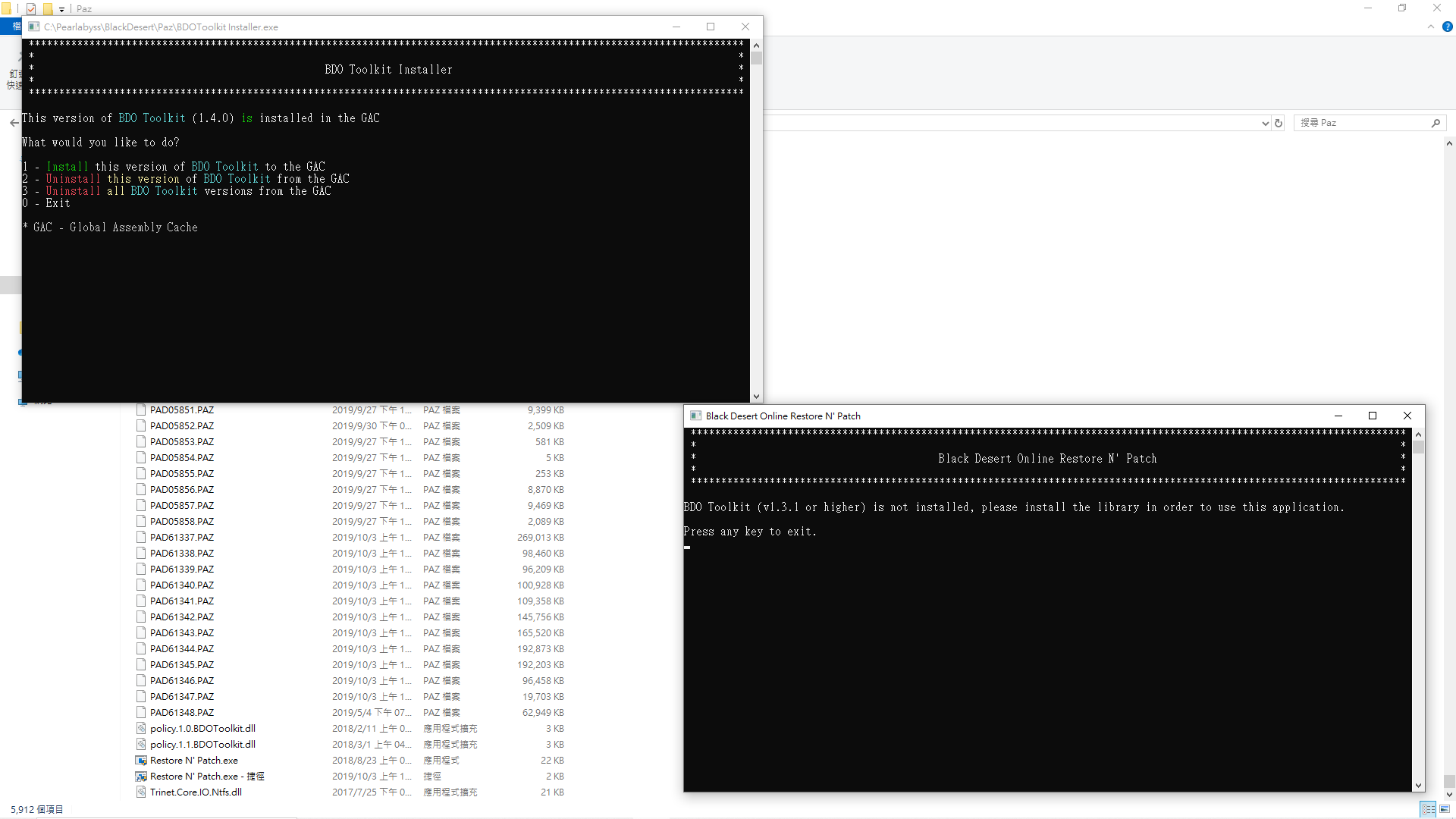
Task: Click the magnifier icon in search box
Action: pos(1436,123)
